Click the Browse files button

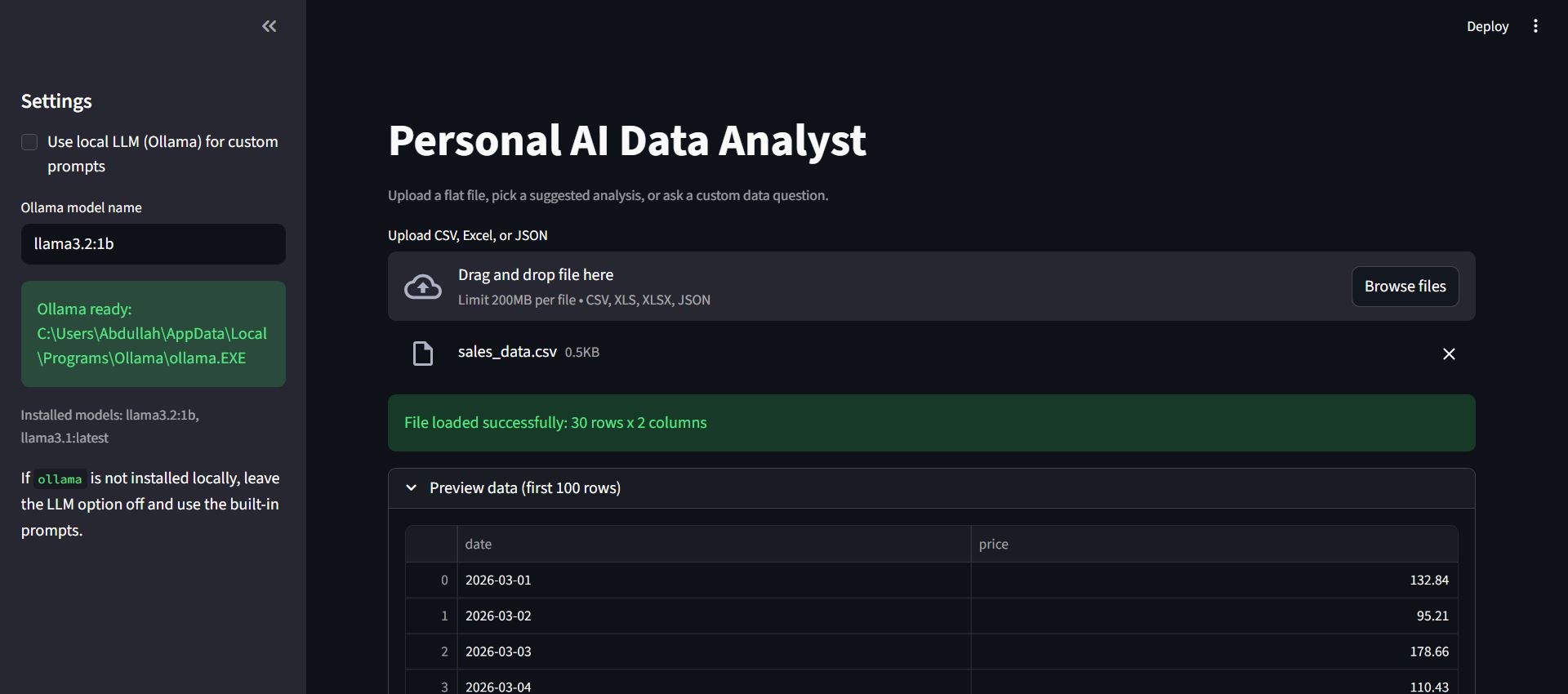point(1404,287)
